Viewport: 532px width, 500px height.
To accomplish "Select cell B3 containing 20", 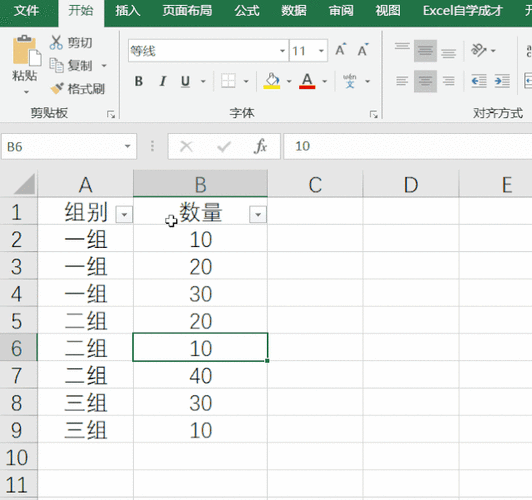I will coord(201,266).
